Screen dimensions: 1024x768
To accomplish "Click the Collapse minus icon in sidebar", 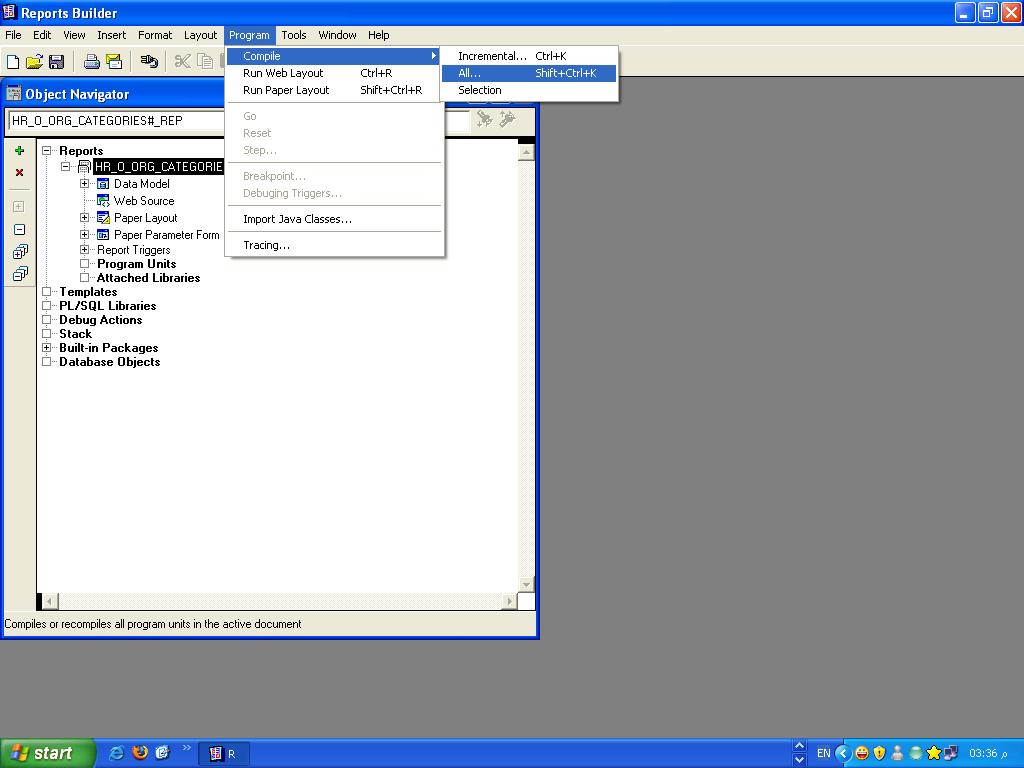I will 19,229.
